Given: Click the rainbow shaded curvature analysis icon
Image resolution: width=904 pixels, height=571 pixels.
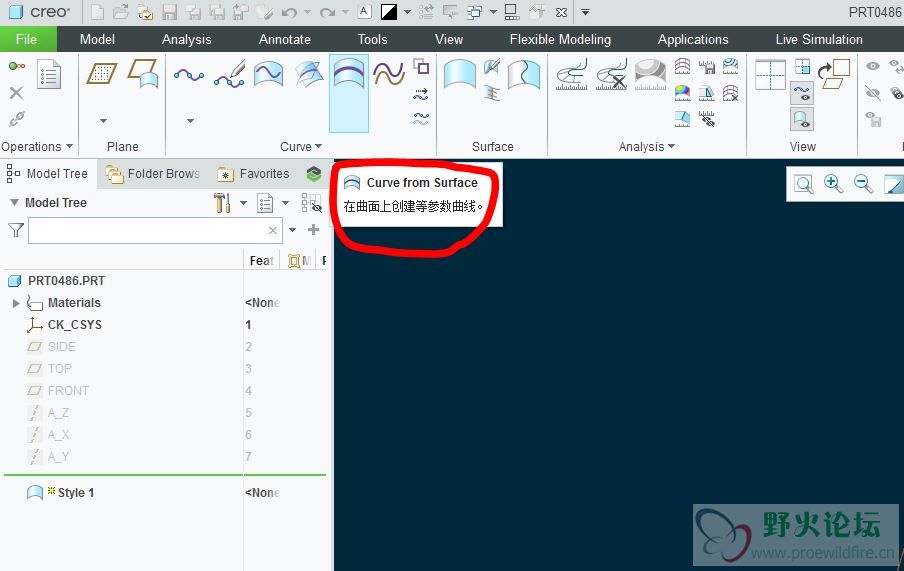Looking at the screenshot, I should coord(682,93).
